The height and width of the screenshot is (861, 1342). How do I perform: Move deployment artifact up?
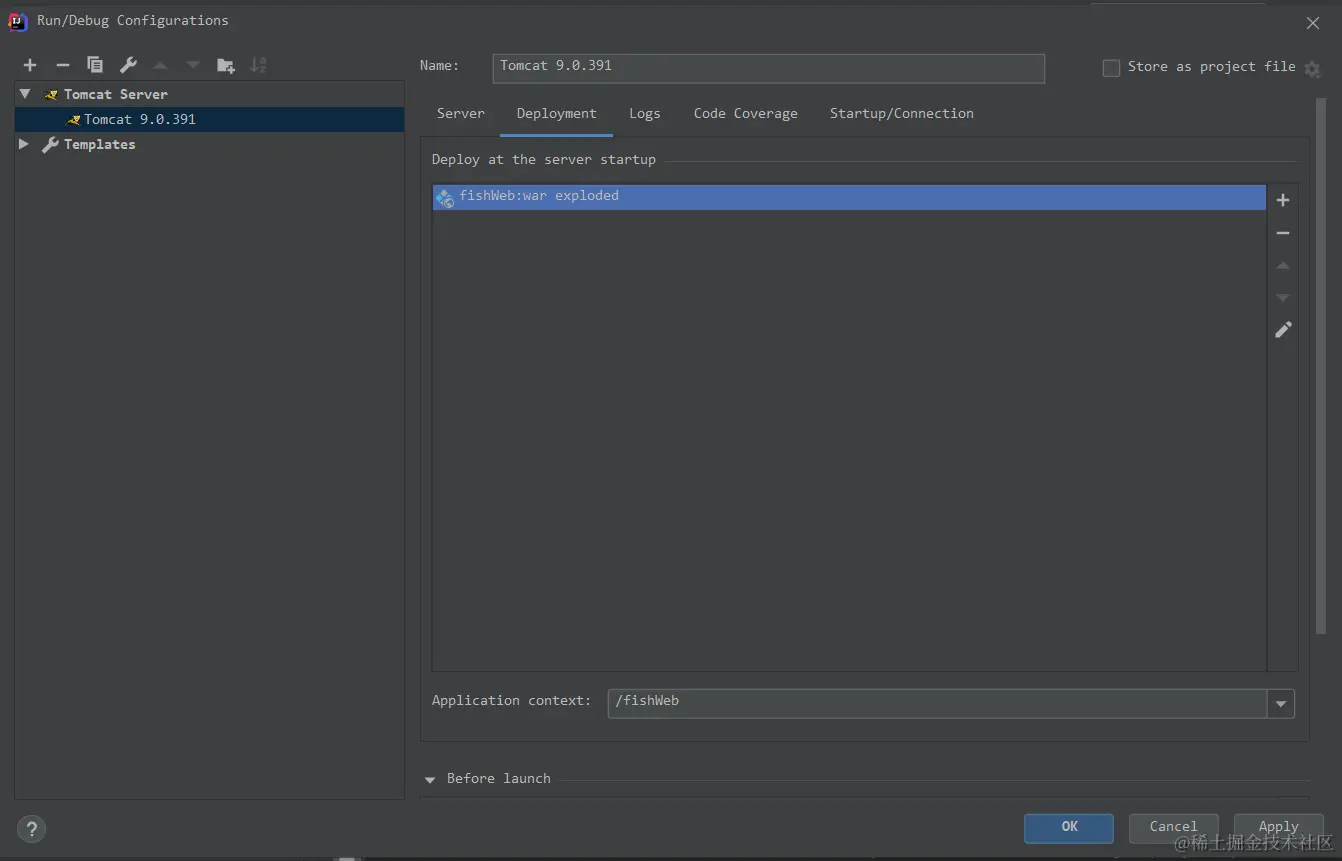(x=1283, y=266)
